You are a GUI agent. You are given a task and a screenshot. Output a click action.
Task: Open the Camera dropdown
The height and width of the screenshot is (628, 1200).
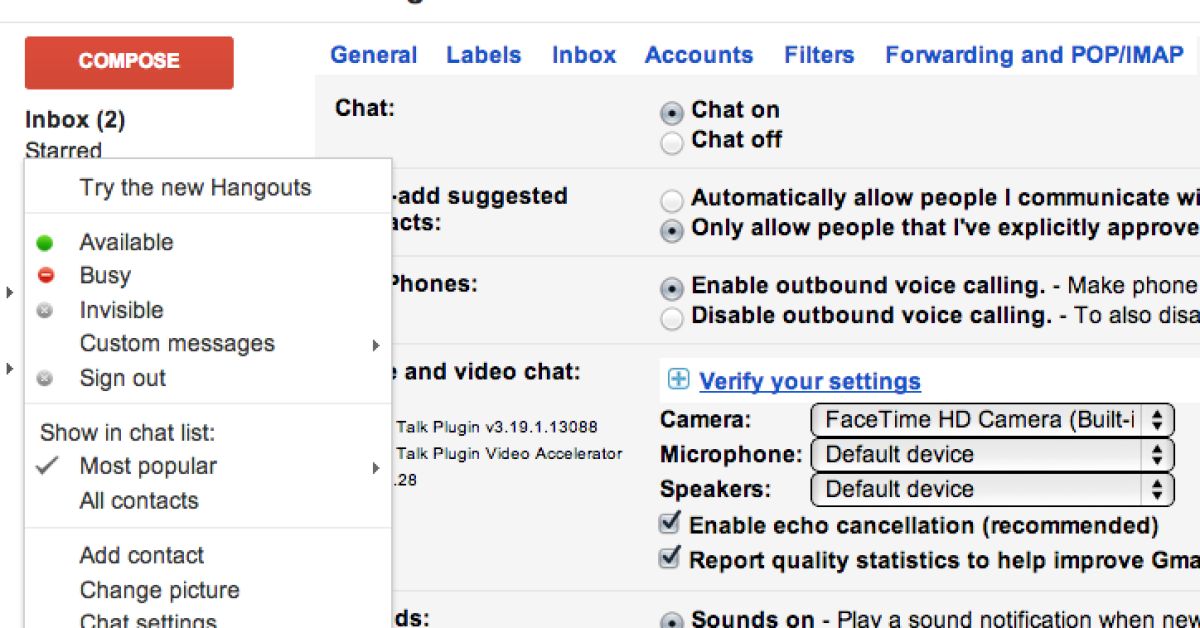coord(992,420)
